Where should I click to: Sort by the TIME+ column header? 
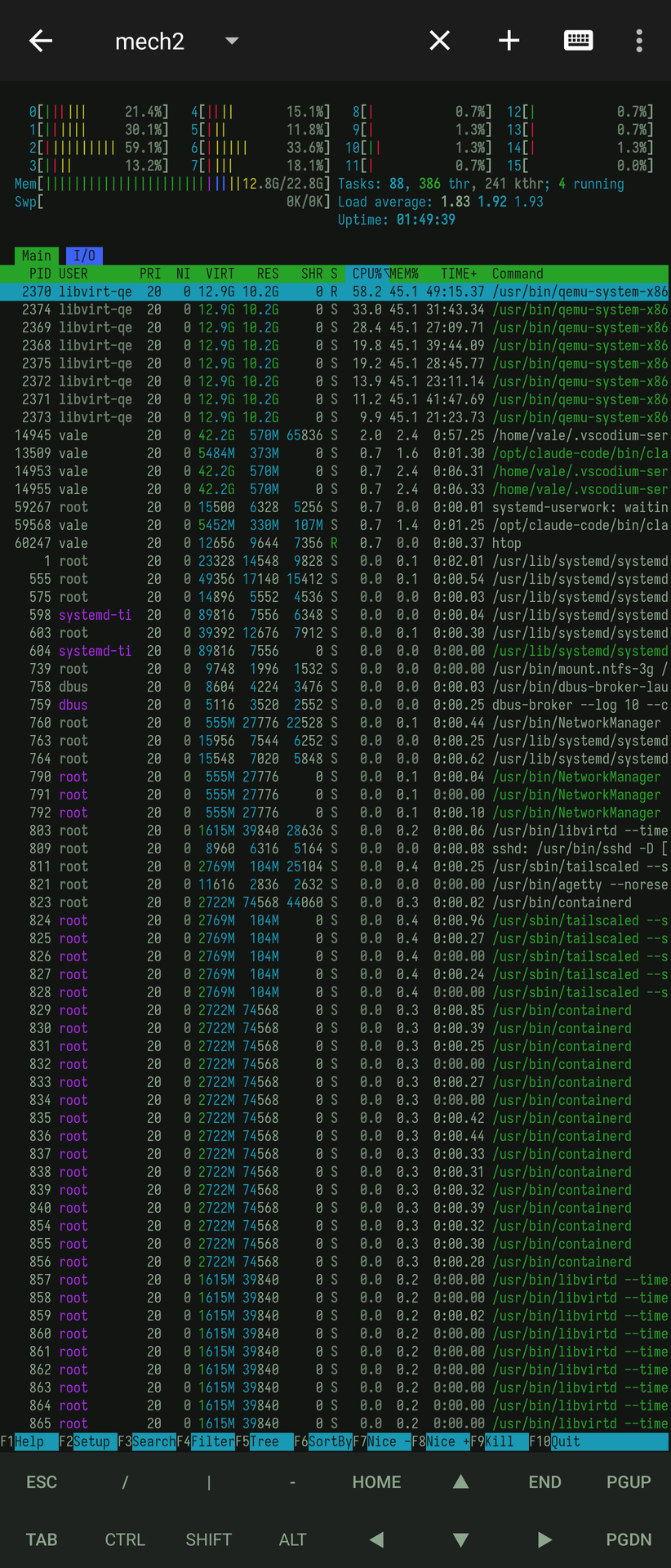tap(459, 274)
